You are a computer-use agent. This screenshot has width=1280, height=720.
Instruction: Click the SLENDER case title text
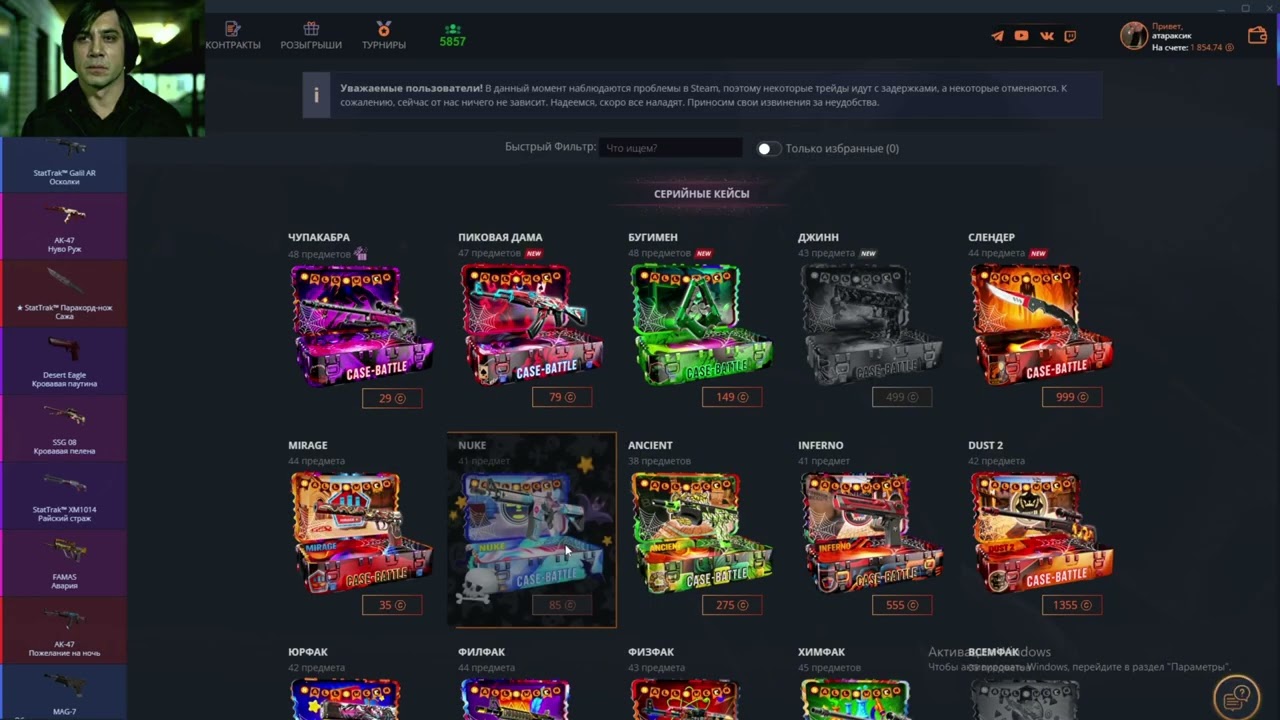[x=991, y=238]
